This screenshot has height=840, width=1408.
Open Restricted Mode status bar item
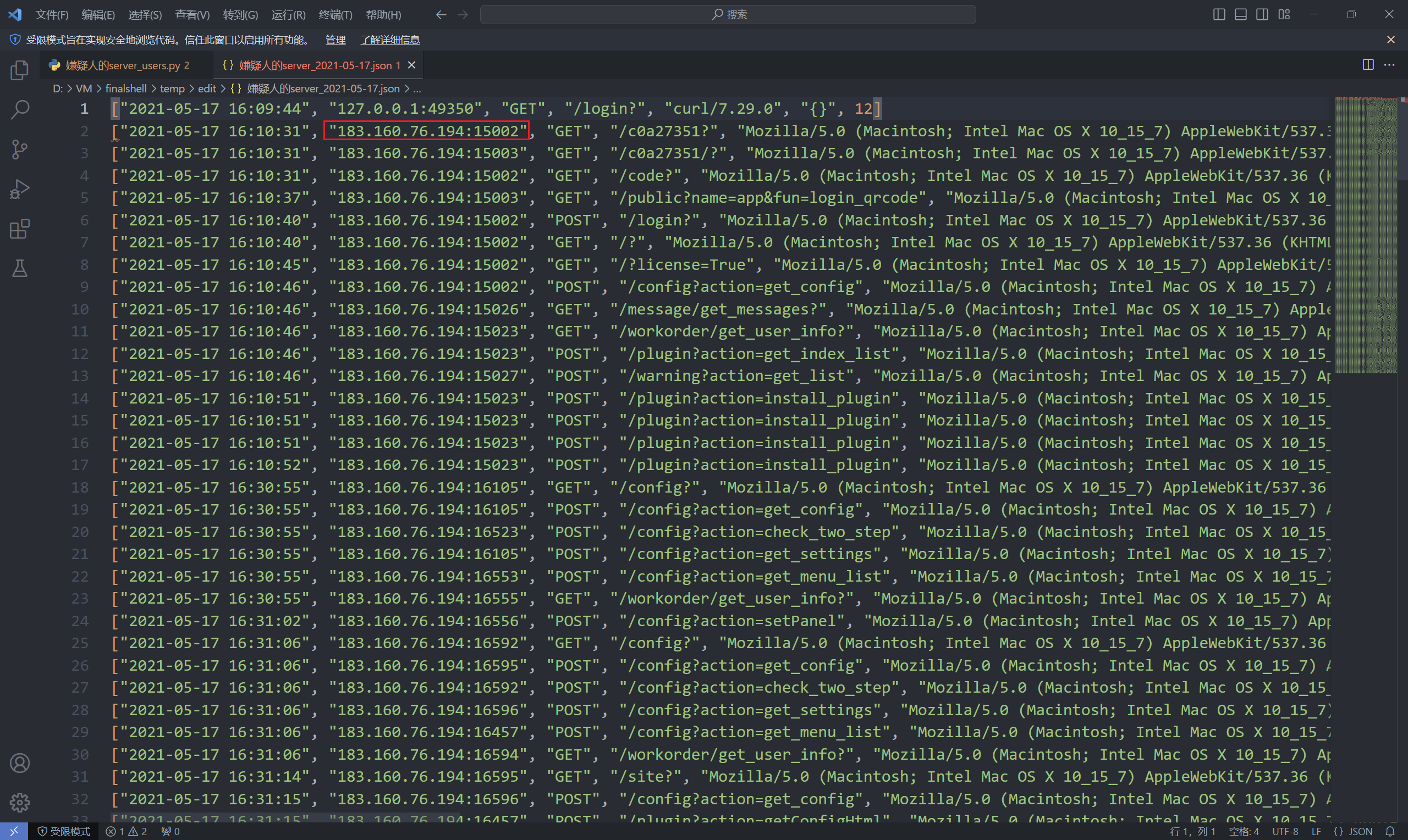(63, 831)
